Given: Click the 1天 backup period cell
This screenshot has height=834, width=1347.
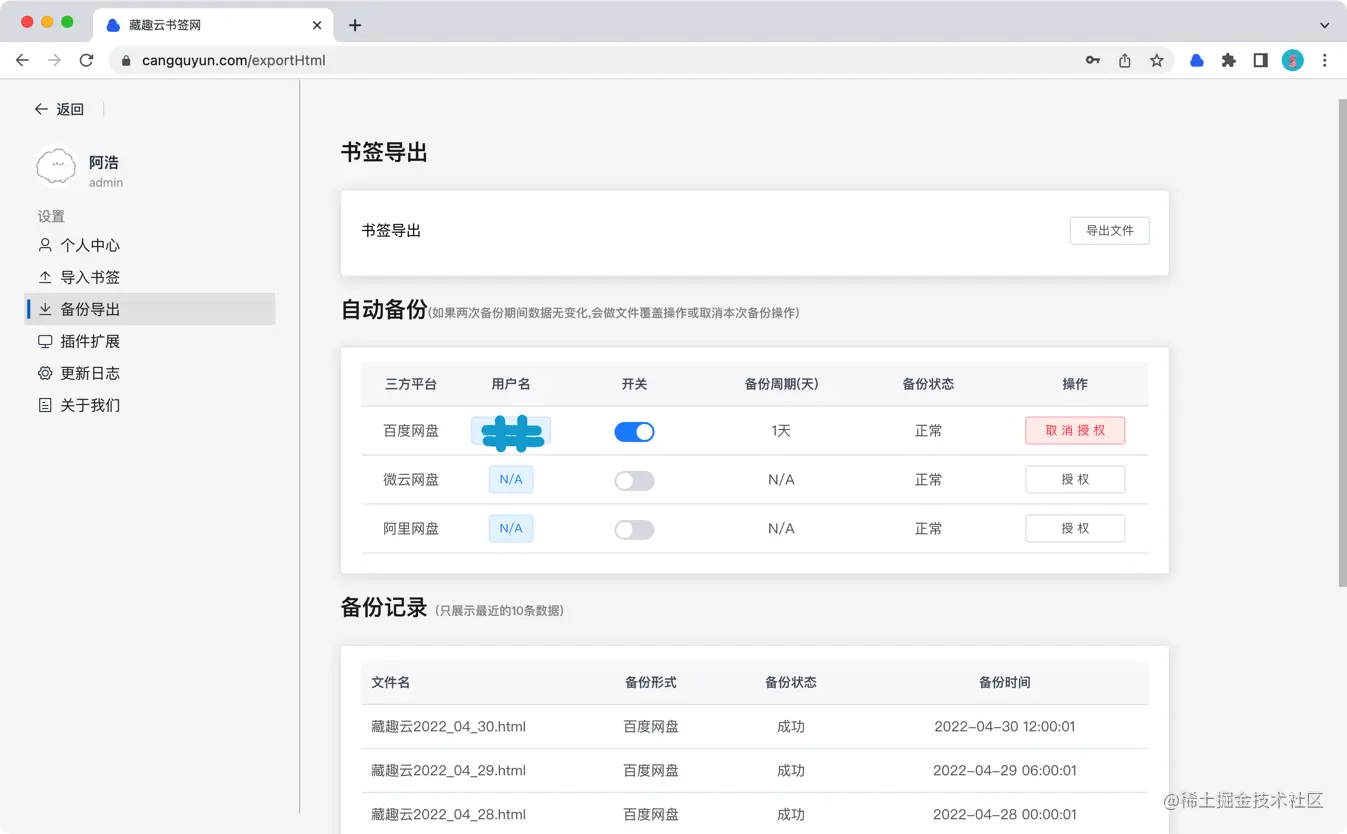Looking at the screenshot, I should pyautogui.click(x=781, y=430).
